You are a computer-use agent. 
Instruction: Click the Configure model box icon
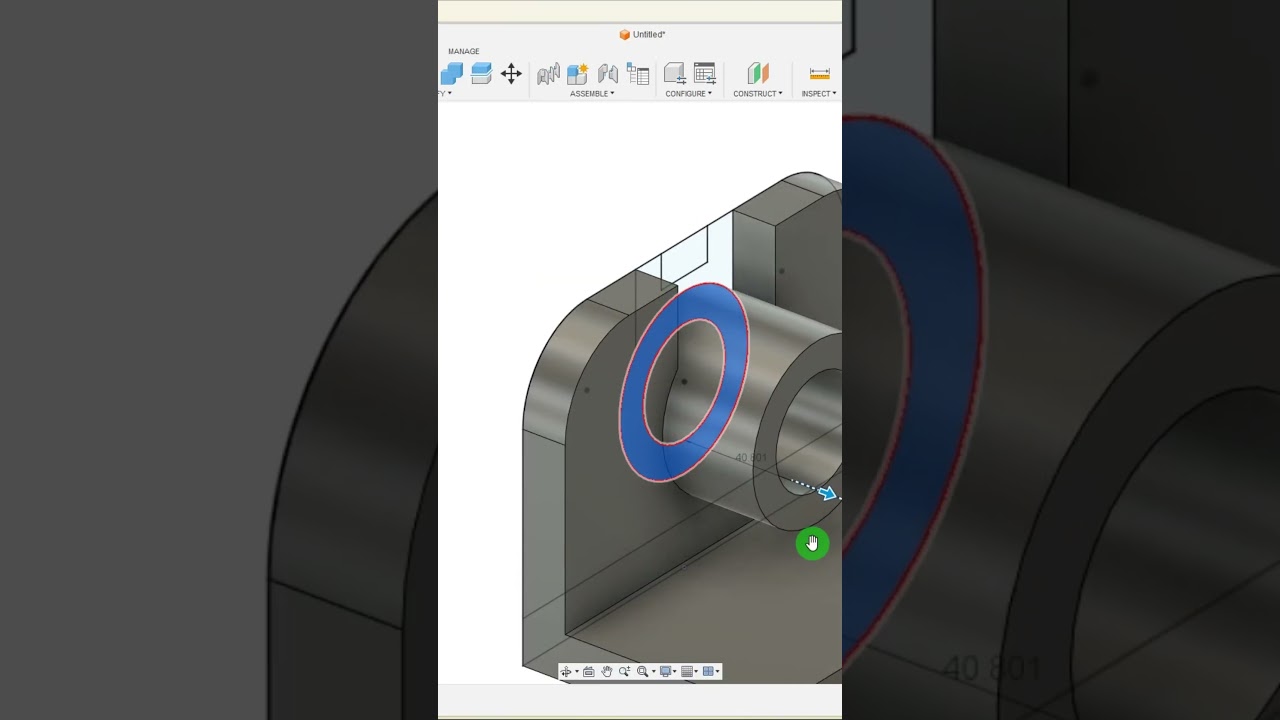point(675,73)
